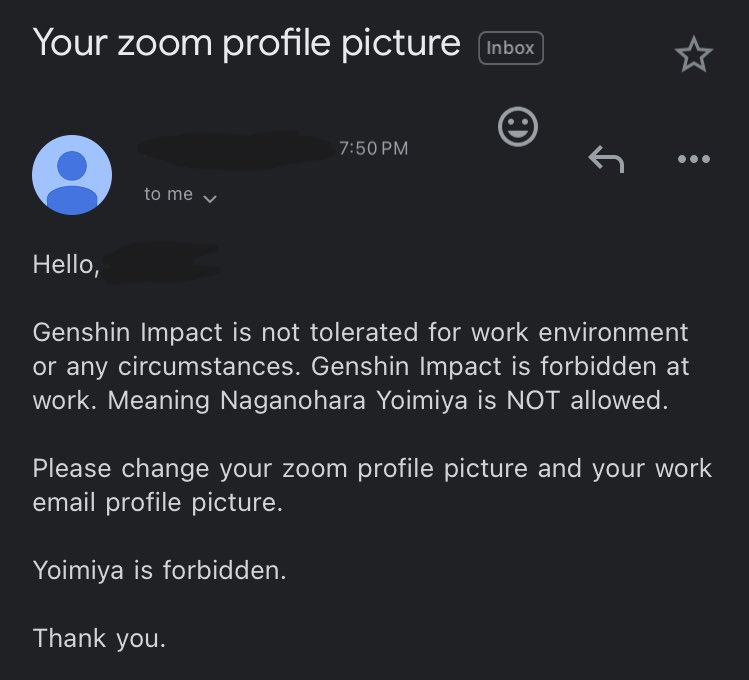
Task: Select the subject "Your zoom profile picture"
Action: [x=247, y=43]
